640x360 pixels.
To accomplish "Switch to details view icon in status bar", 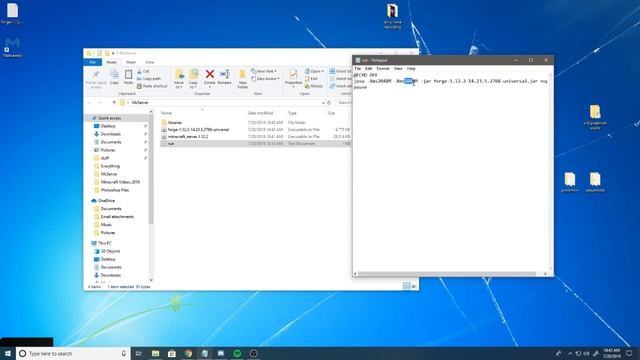I will [407, 286].
